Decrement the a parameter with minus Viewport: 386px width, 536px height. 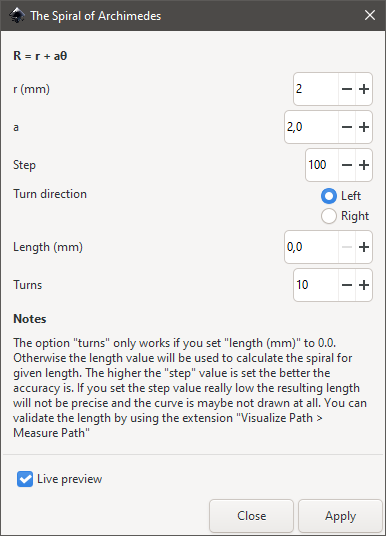[347, 127]
